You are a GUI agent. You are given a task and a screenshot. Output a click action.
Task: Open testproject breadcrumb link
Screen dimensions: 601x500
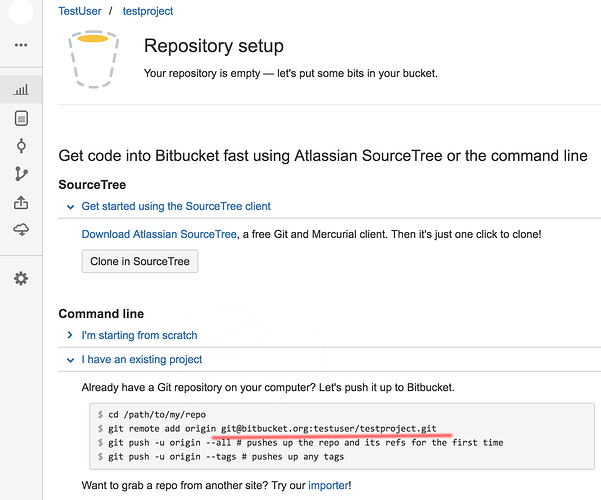point(148,11)
